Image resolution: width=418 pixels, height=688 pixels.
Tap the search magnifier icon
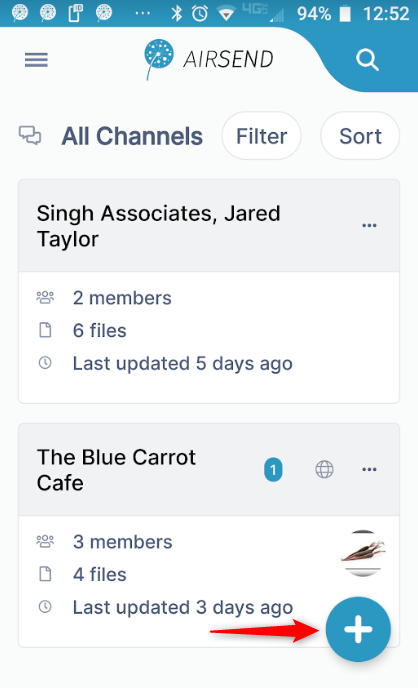[367, 60]
